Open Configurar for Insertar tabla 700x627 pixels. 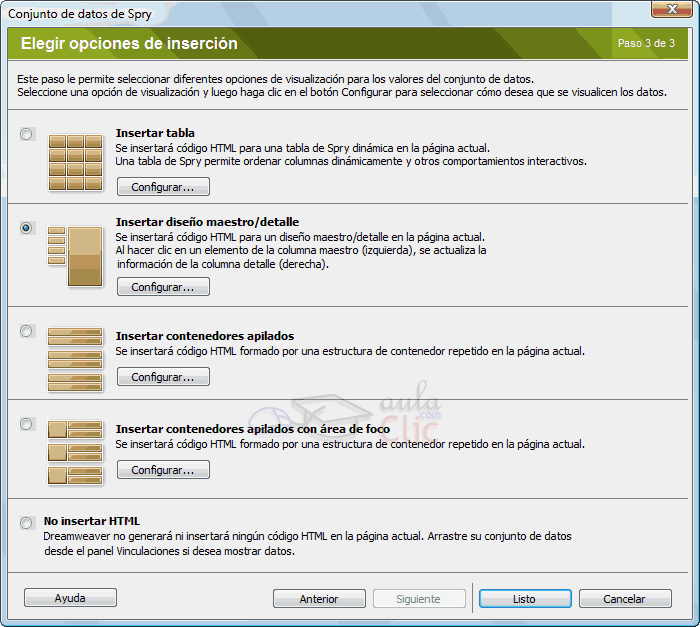163,187
